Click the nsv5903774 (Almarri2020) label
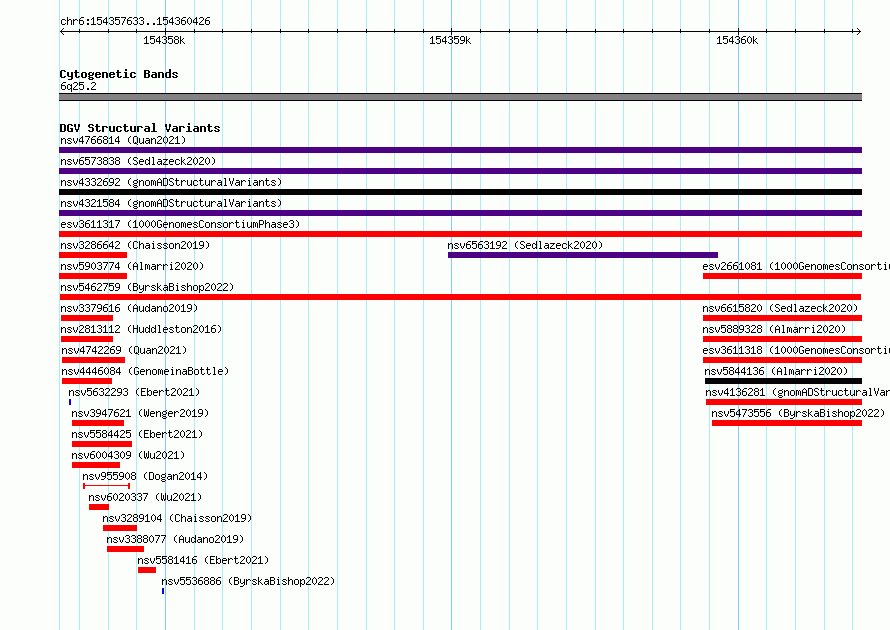Image resolution: width=890 pixels, height=630 pixels. pyautogui.click(x=132, y=266)
